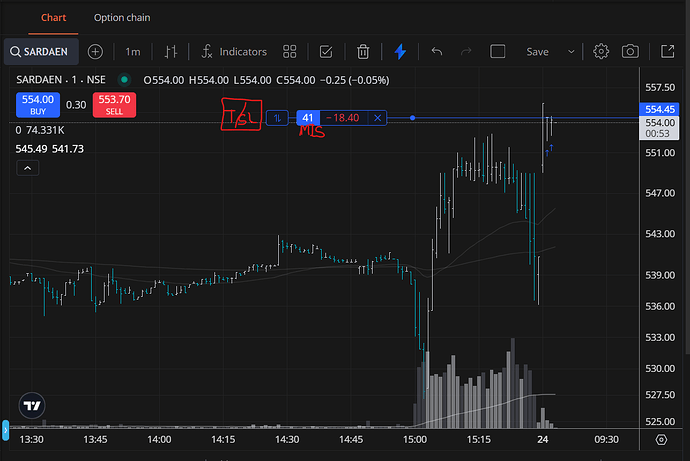The image size is (690, 461).
Task: Toggle fullscreen layout square icon
Action: click(x=498, y=51)
